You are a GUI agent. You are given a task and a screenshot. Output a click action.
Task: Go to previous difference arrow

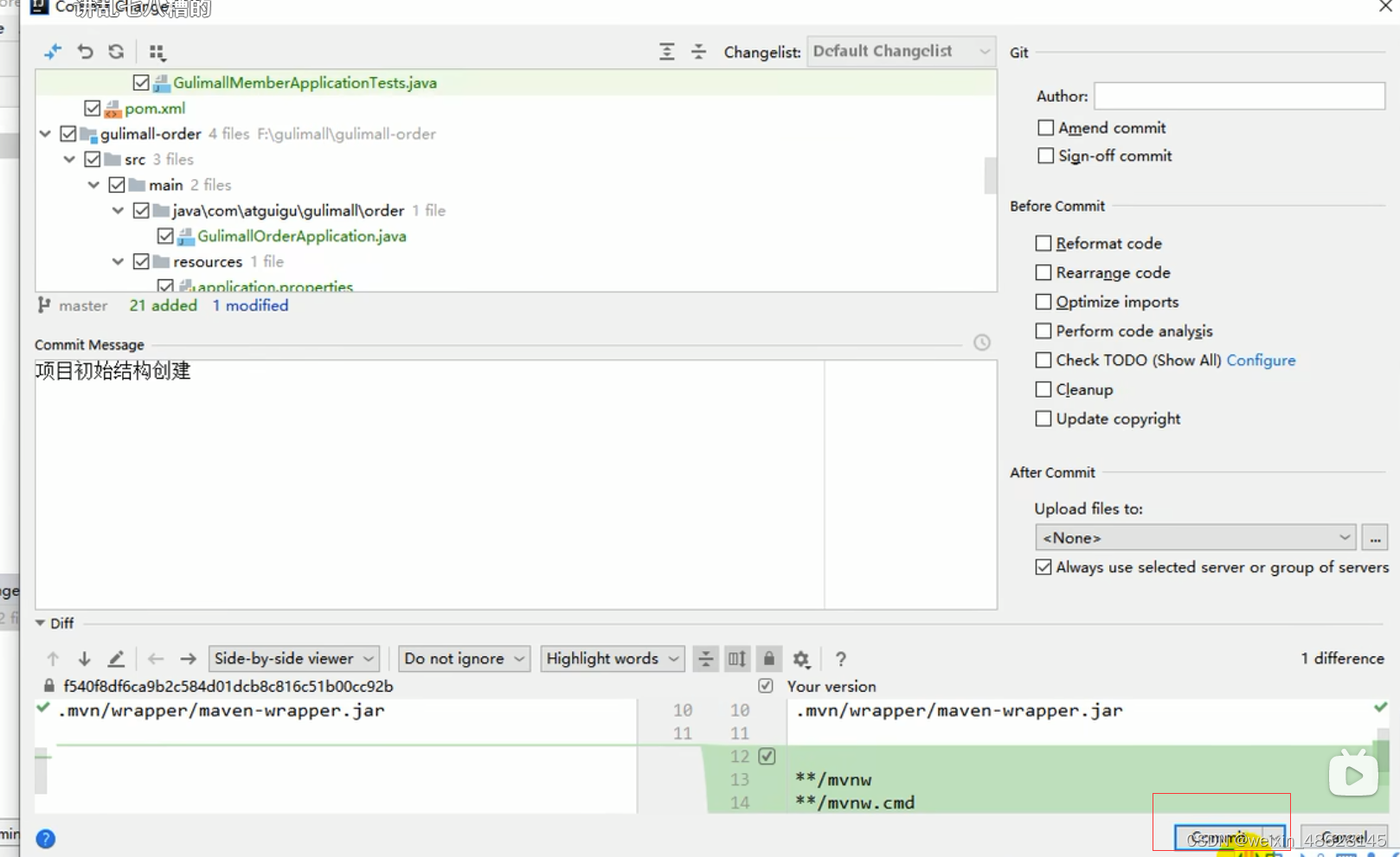[x=53, y=659]
